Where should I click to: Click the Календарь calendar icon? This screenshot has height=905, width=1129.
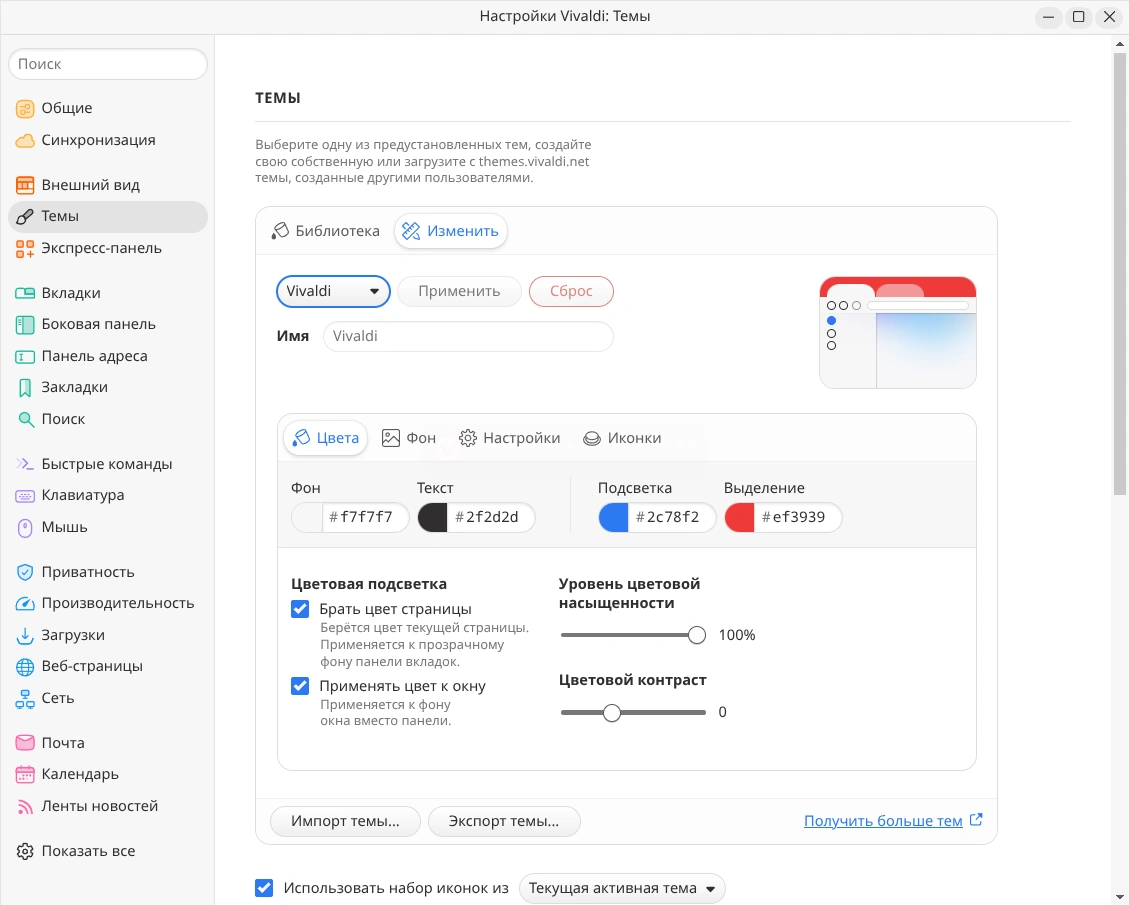(25, 774)
